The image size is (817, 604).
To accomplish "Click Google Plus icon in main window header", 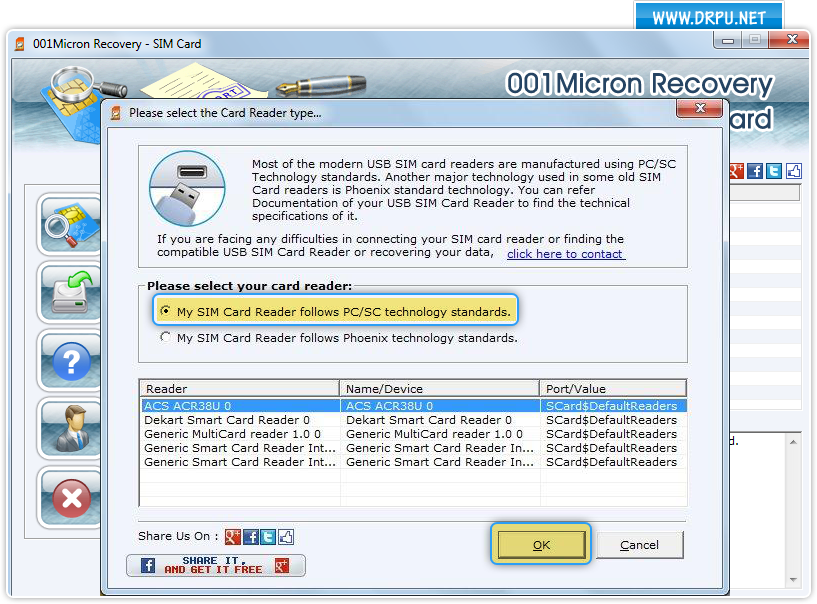I will click(x=736, y=171).
